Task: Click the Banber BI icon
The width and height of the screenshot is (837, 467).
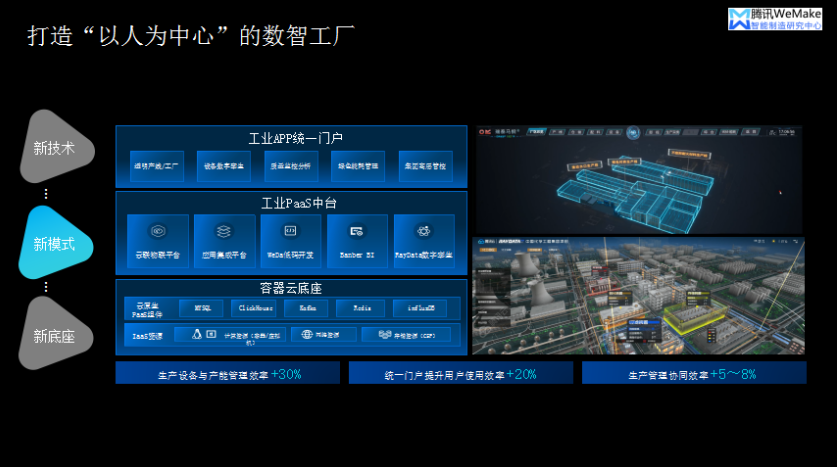Action: tap(357, 231)
